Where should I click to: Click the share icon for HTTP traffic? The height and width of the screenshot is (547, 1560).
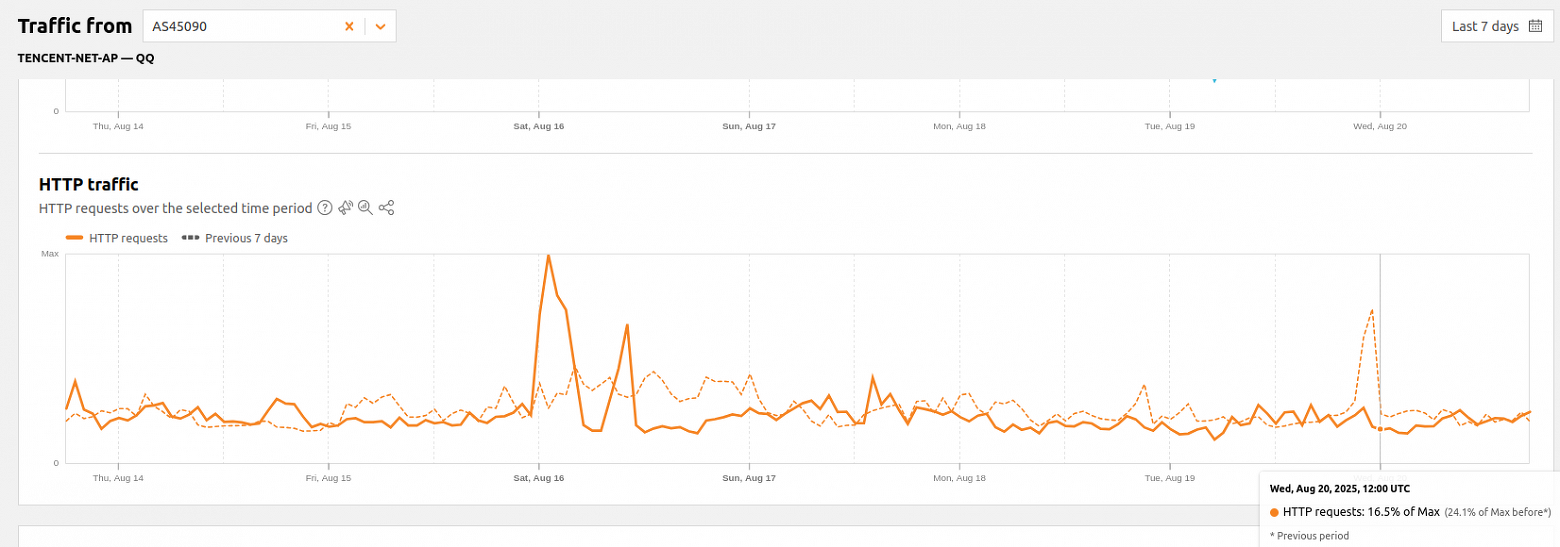tap(387, 208)
